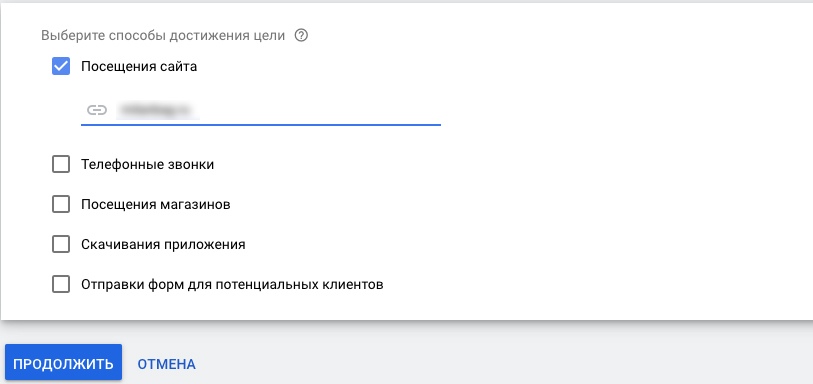Image resolution: width=813 pixels, height=384 pixels.
Task: Focus the blurred website URL text
Action: [158, 110]
